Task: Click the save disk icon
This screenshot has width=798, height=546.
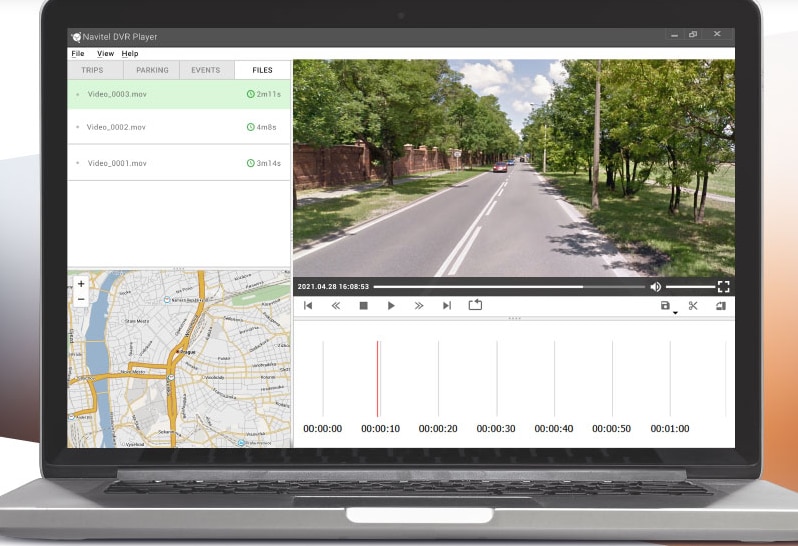Action: tap(665, 306)
